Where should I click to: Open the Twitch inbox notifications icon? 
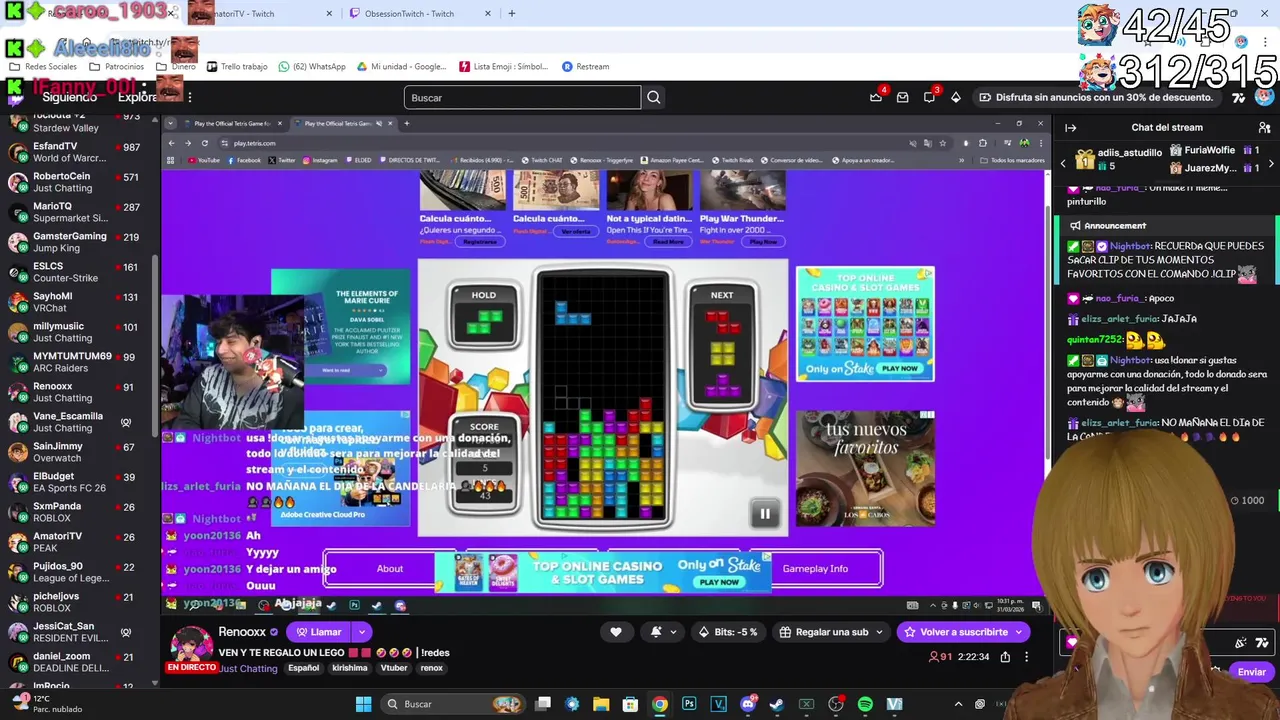(903, 97)
